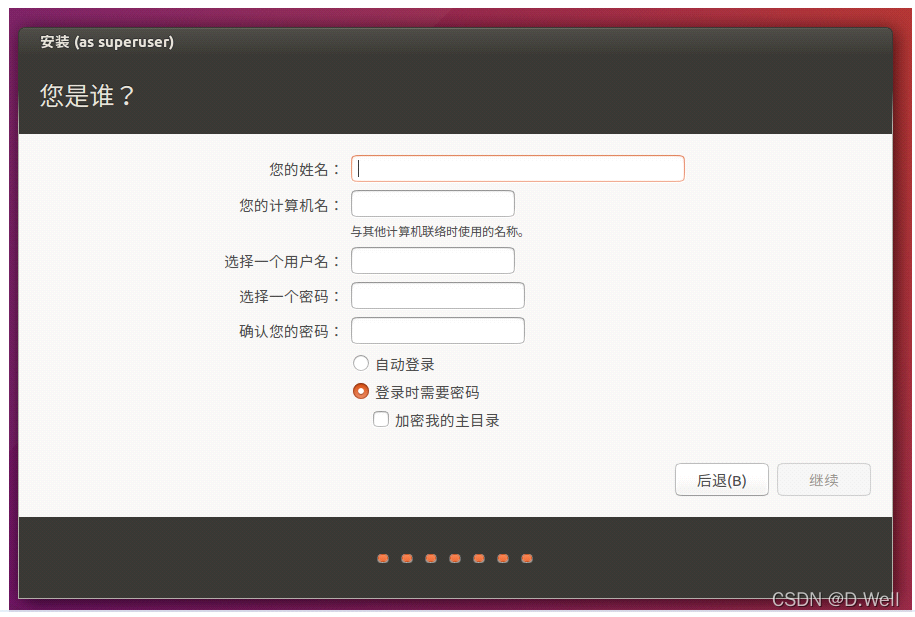
Task: Enable the 加密我的主目录 encryption checkbox
Action: (x=381, y=419)
